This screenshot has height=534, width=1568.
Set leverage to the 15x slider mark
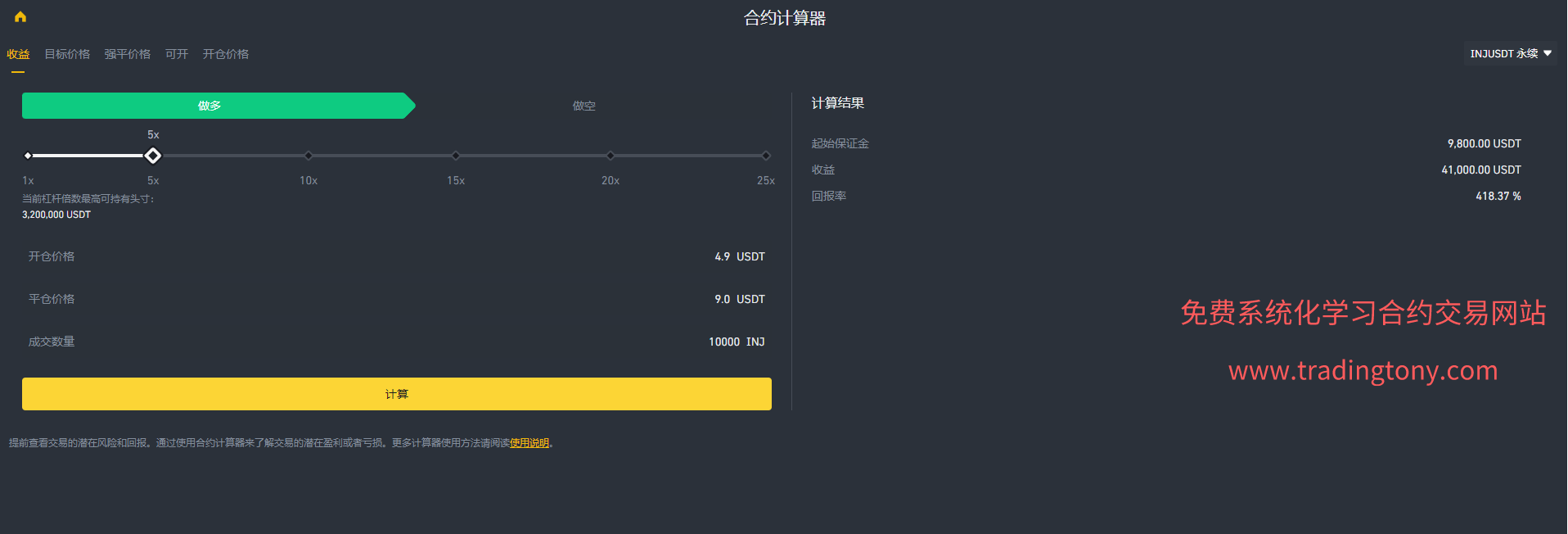coord(456,156)
